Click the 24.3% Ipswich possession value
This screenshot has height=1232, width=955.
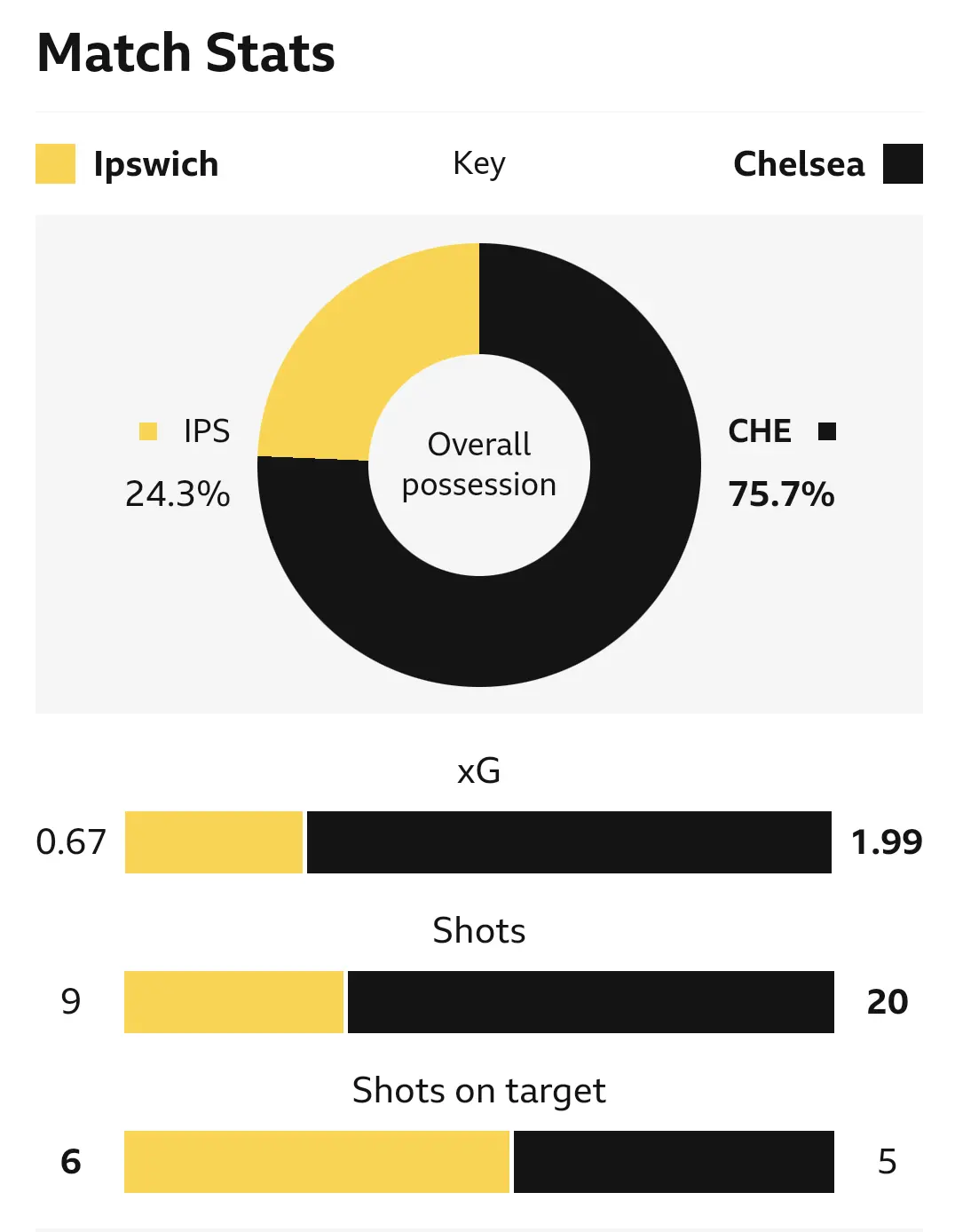(178, 494)
